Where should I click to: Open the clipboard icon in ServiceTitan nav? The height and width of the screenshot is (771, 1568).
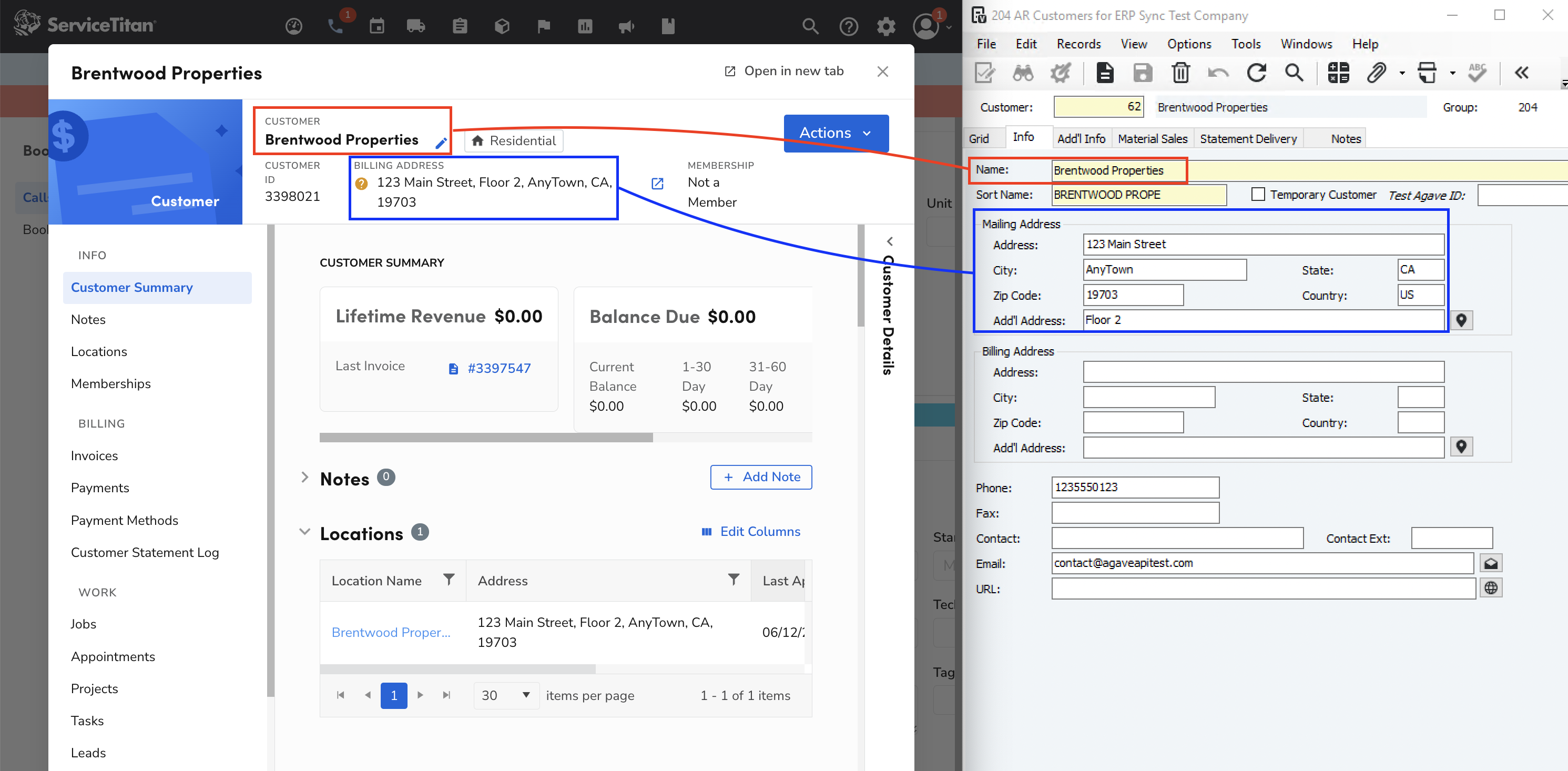(x=460, y=26)
